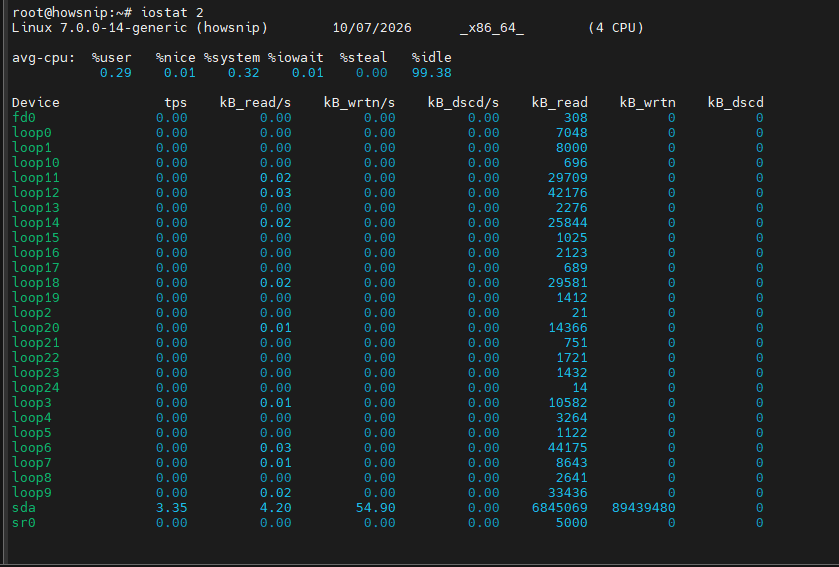Click the loop9 device name

(x=32, y=492)
